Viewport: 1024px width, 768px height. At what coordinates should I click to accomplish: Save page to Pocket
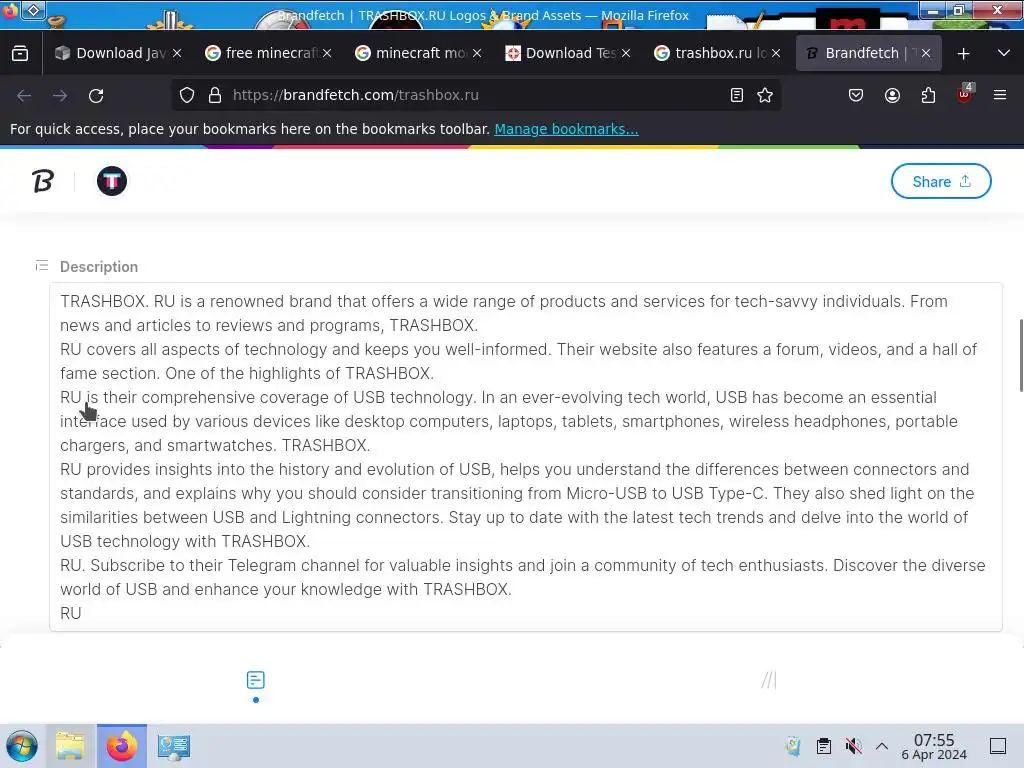click(x=856, y=95)
